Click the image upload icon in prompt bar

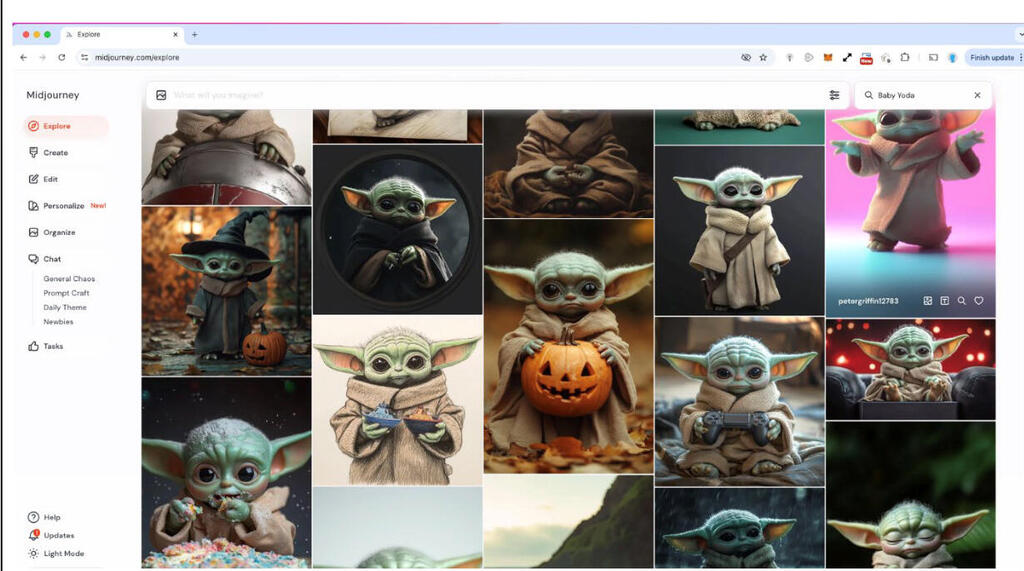pos(161,95)
